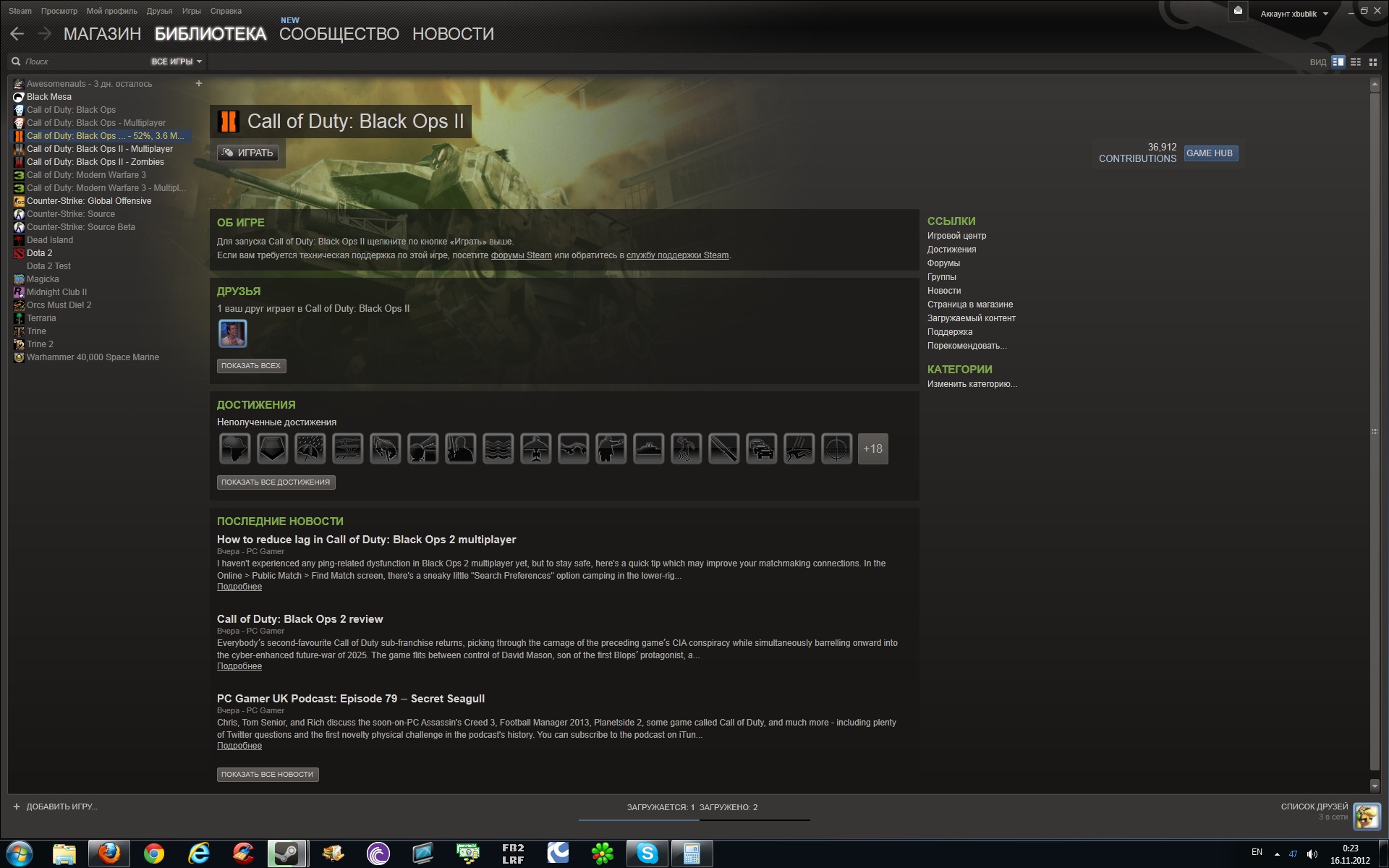Switch to МАГАЗИН tab
The width and height of the screenshot is (1389, 868).
[102, 34]
